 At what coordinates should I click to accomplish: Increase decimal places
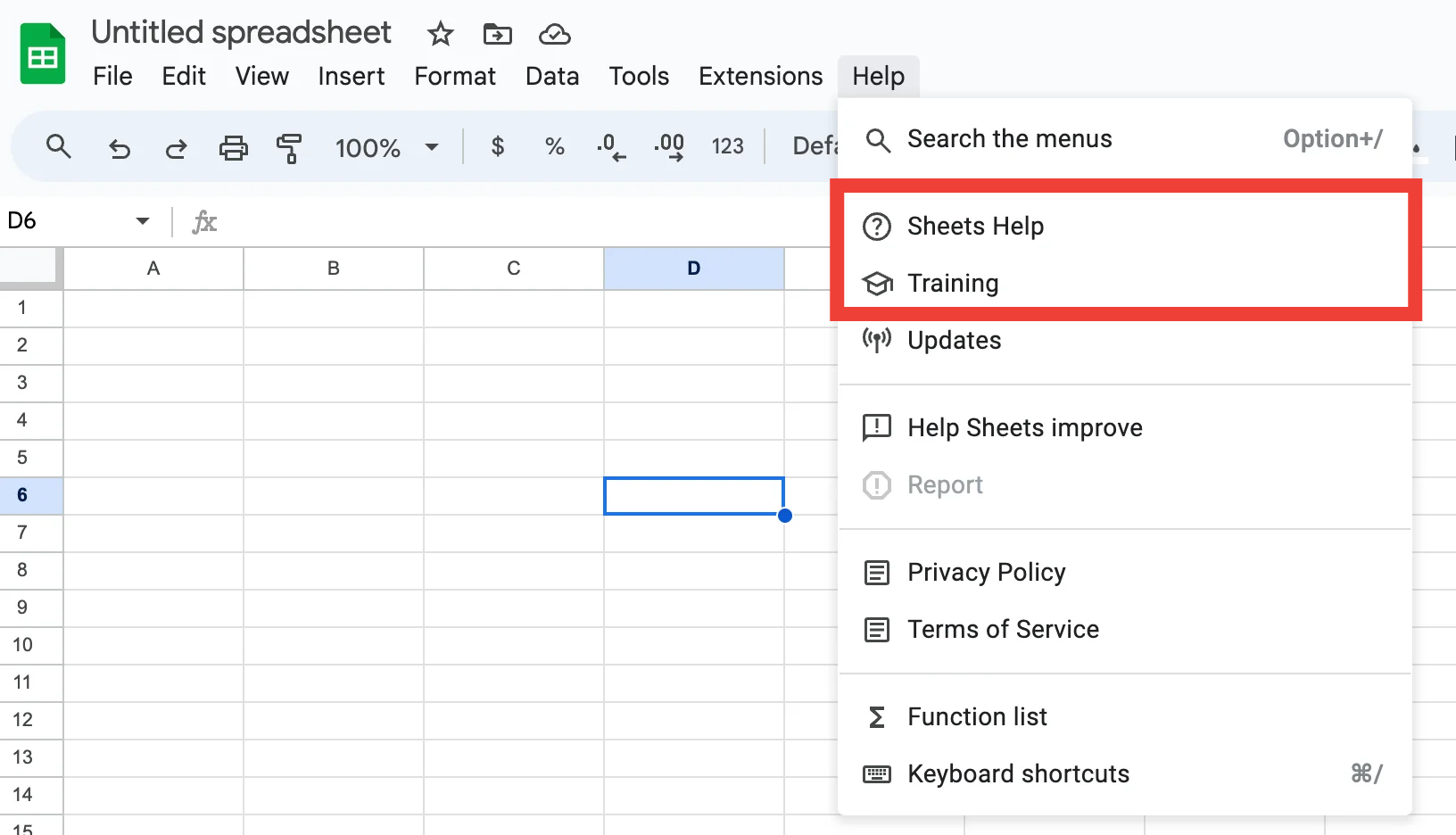669,146
